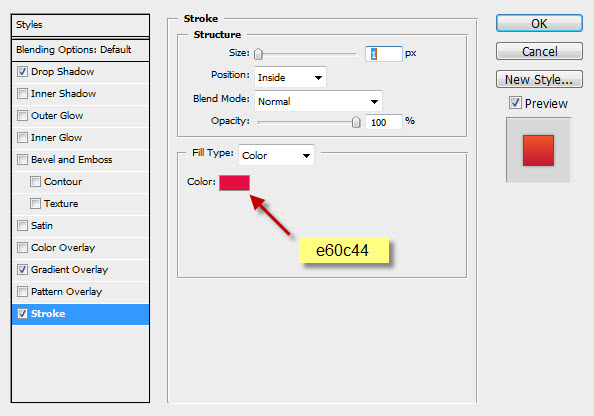The width and height of the screenshot is (594, 416).
Task: Enable the Texture checkbox
Action: coord(35,203)
